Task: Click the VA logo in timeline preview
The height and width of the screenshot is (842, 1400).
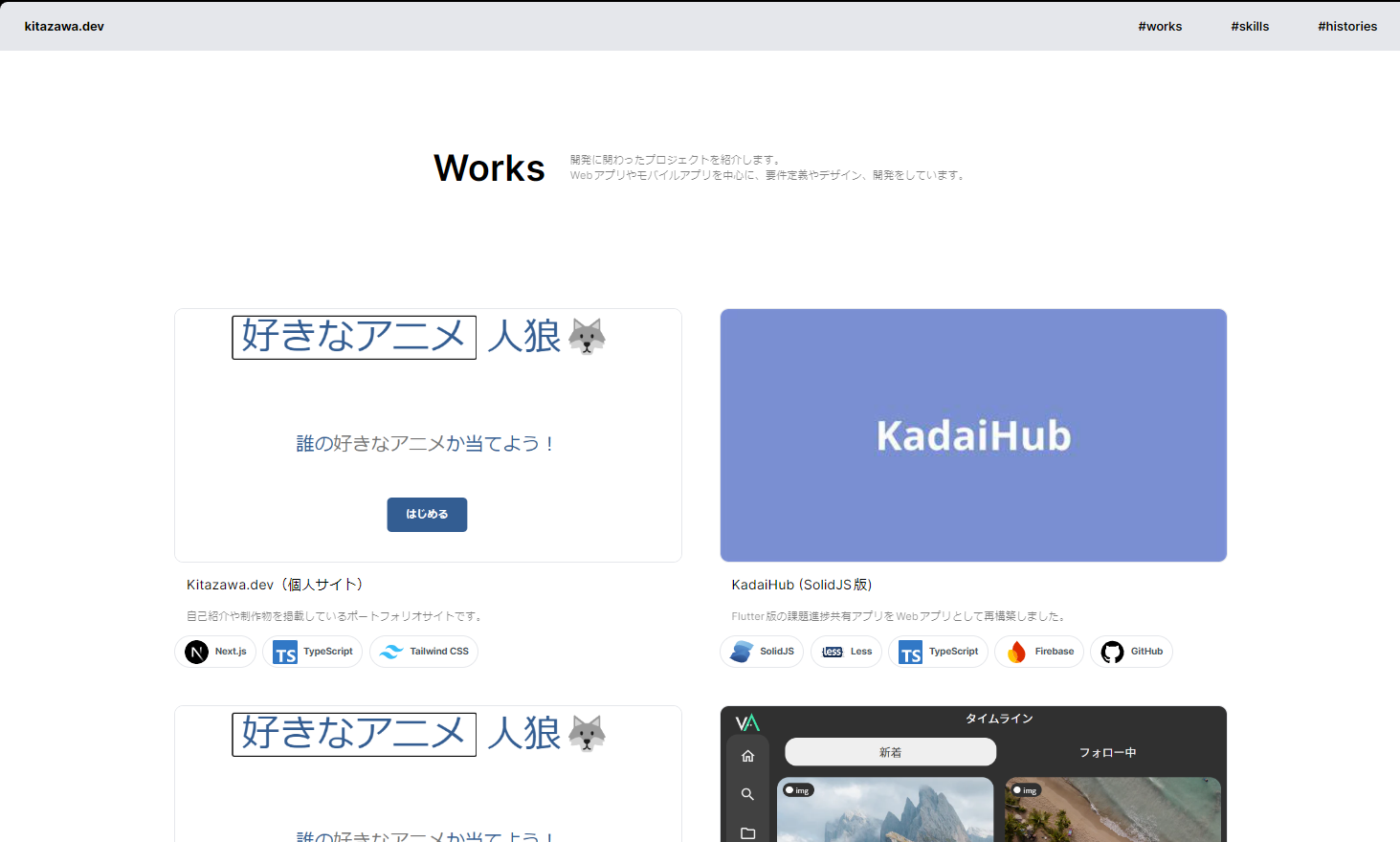Action: (x=747, y=722)
